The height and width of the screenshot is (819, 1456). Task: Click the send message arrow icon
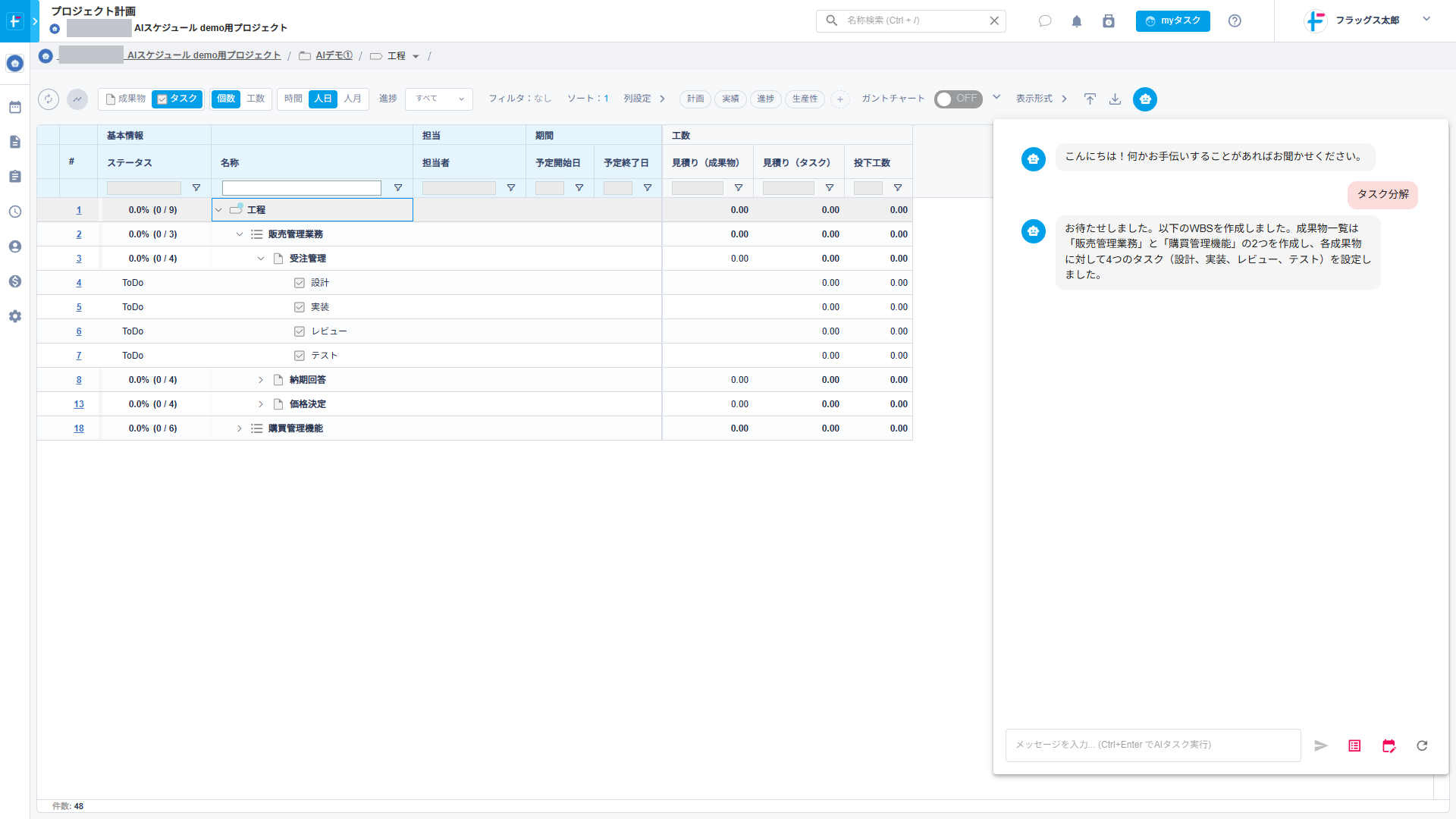(x=1320, y=745)
